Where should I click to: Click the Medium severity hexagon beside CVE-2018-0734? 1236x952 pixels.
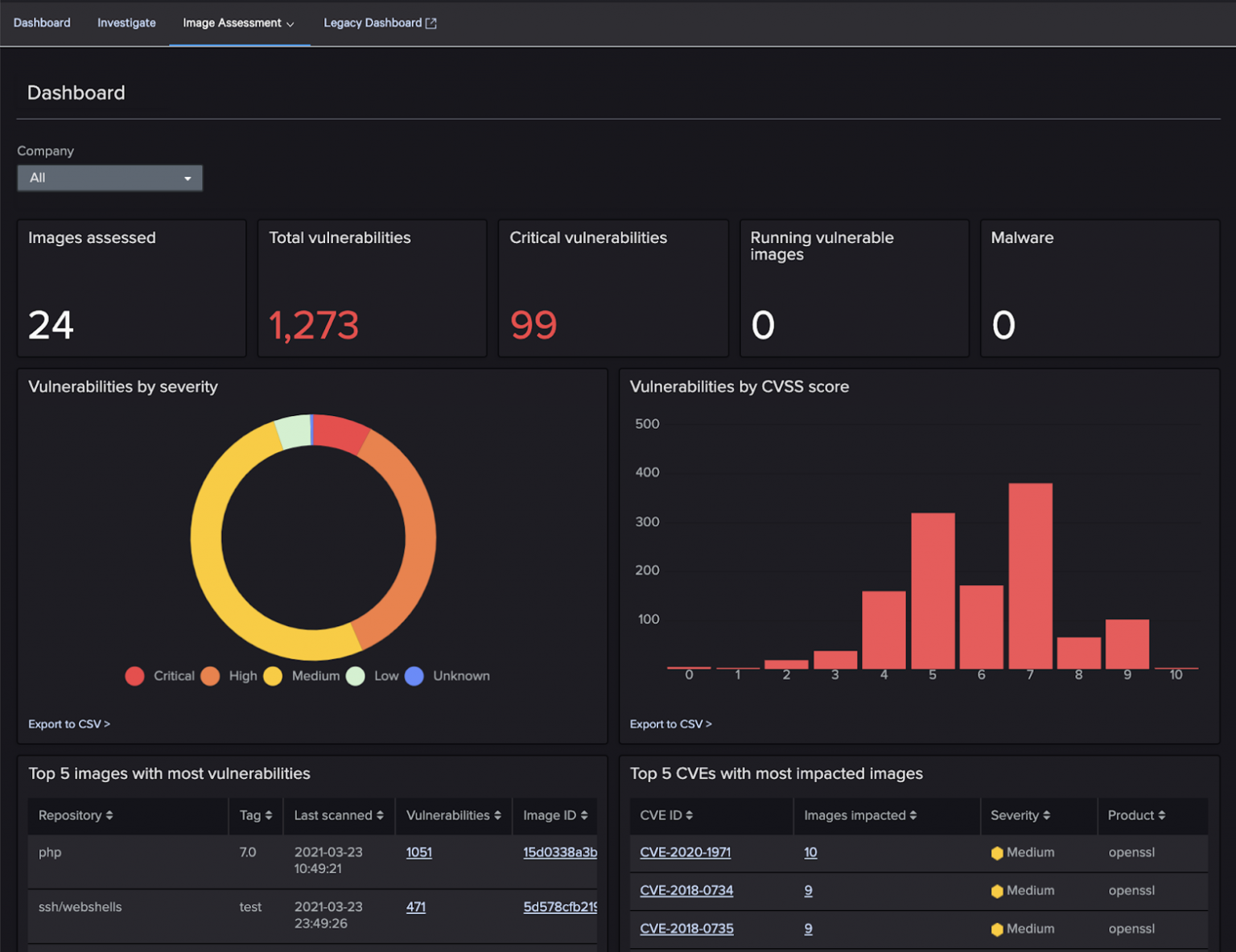[x=997, y=891]
